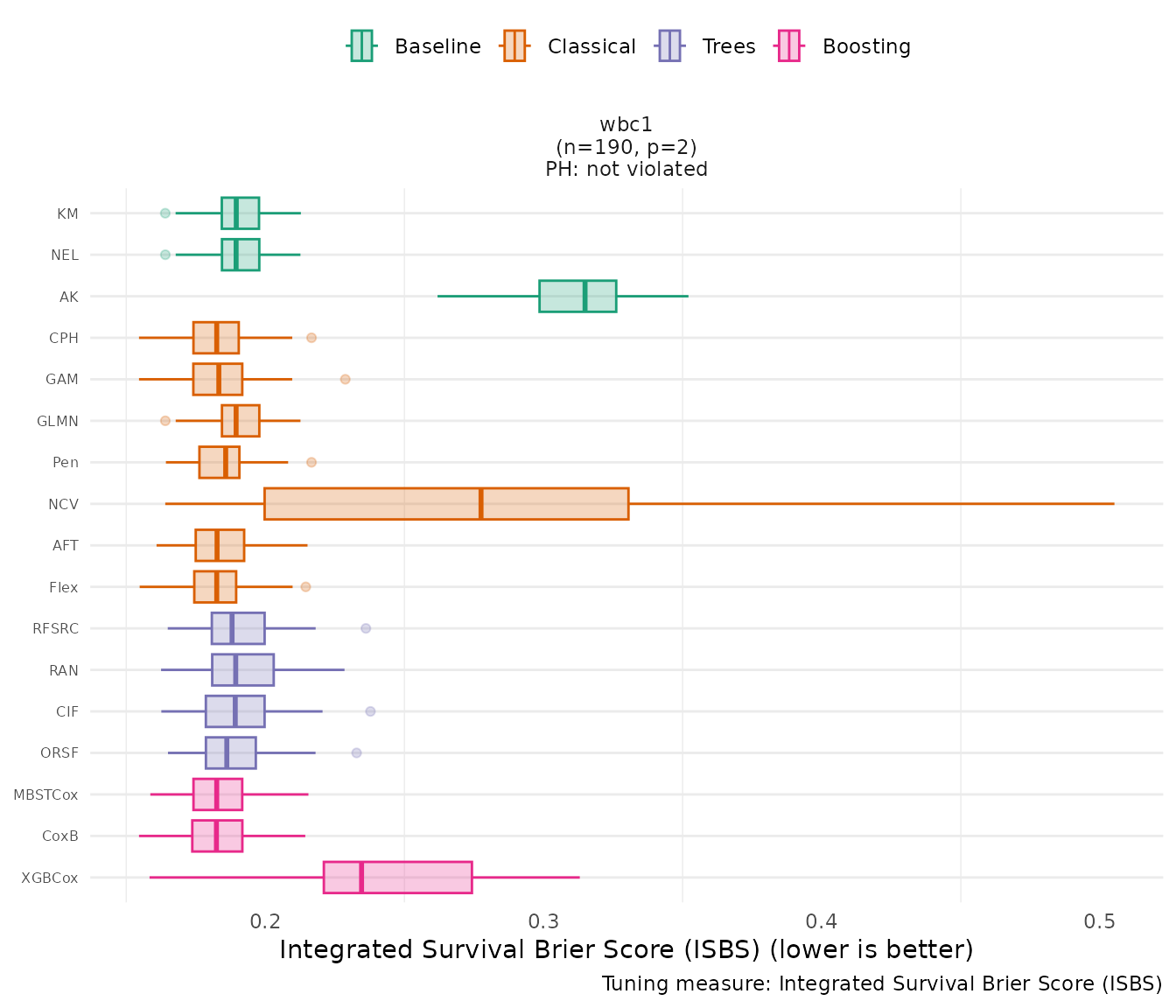The height and width of the screenshot is (1008, 1176).
Task: Select the AK boxplot box
Action: (x=577, y=297)
